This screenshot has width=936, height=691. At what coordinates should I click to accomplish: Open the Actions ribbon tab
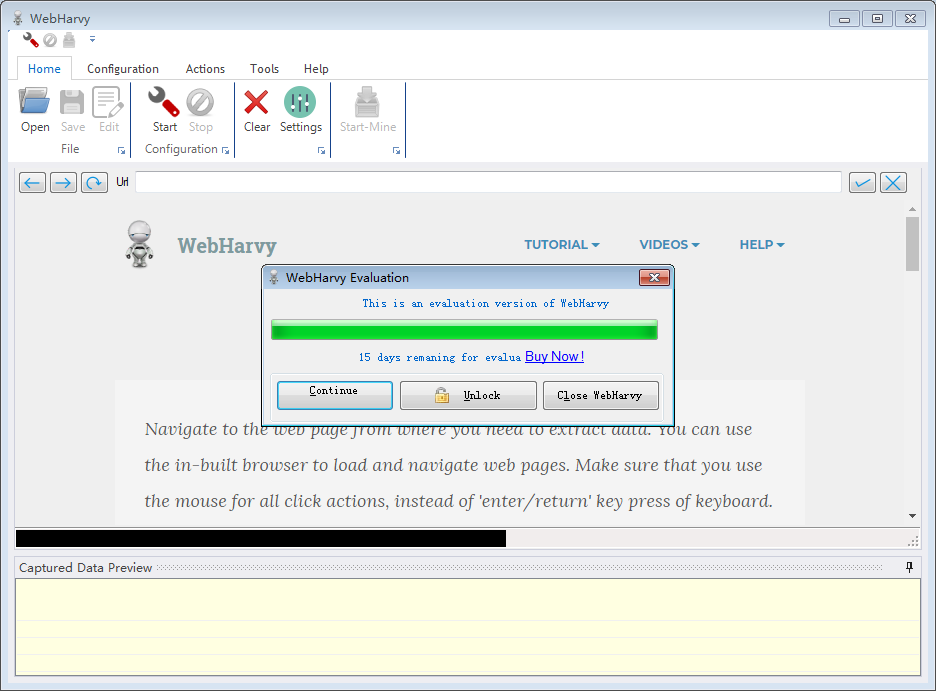click(205, 69)
